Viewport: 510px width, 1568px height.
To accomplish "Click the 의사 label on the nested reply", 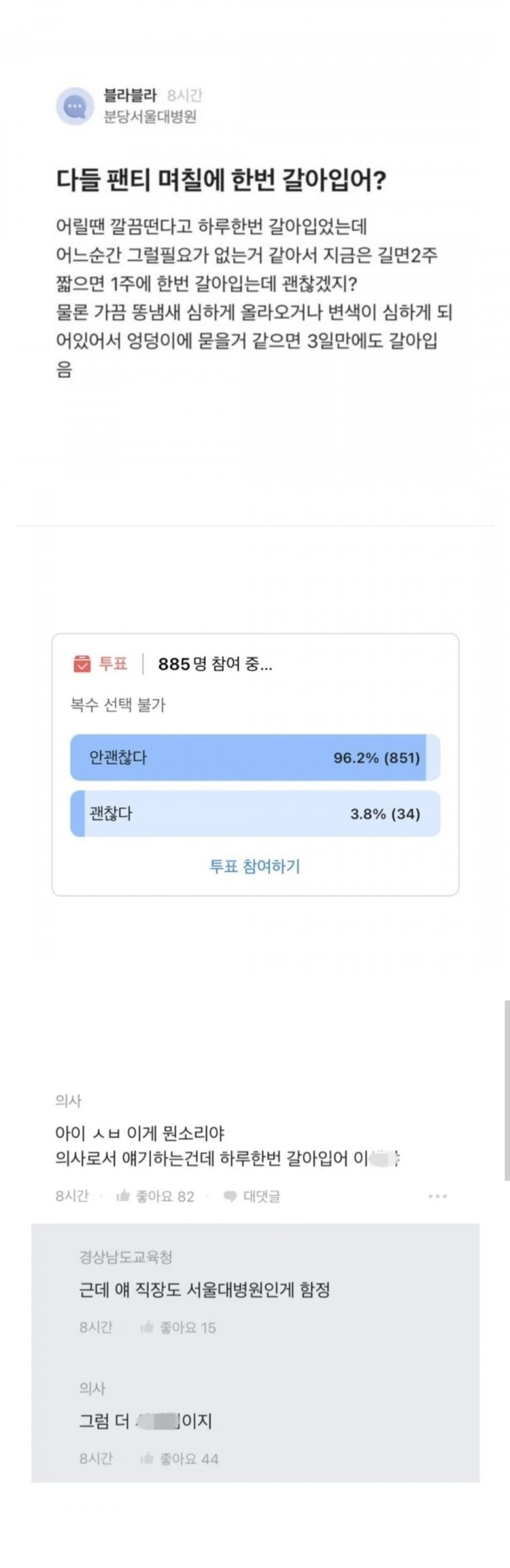I will pos(92,1388).
